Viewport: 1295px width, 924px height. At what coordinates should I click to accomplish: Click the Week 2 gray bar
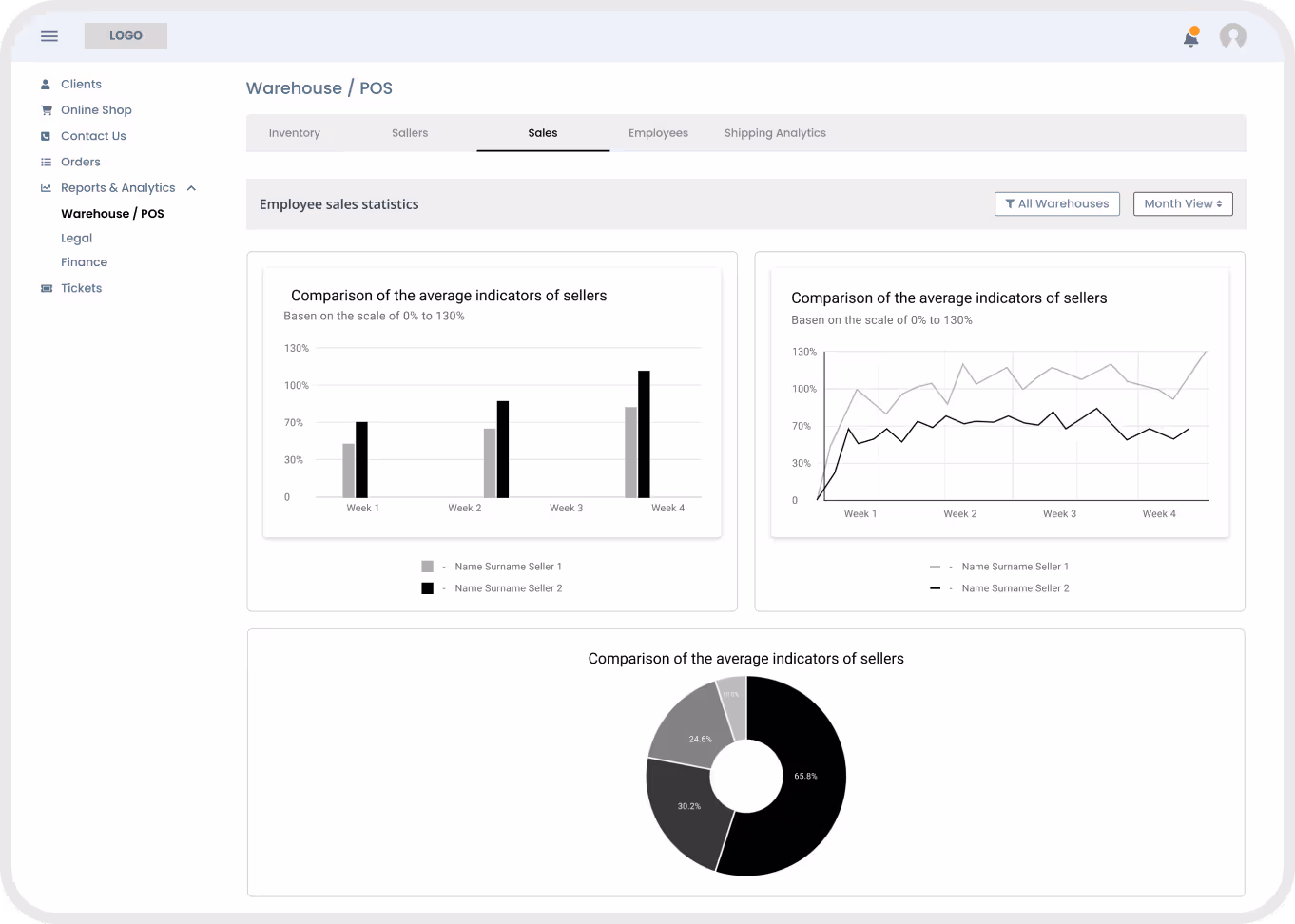point(490,463)
